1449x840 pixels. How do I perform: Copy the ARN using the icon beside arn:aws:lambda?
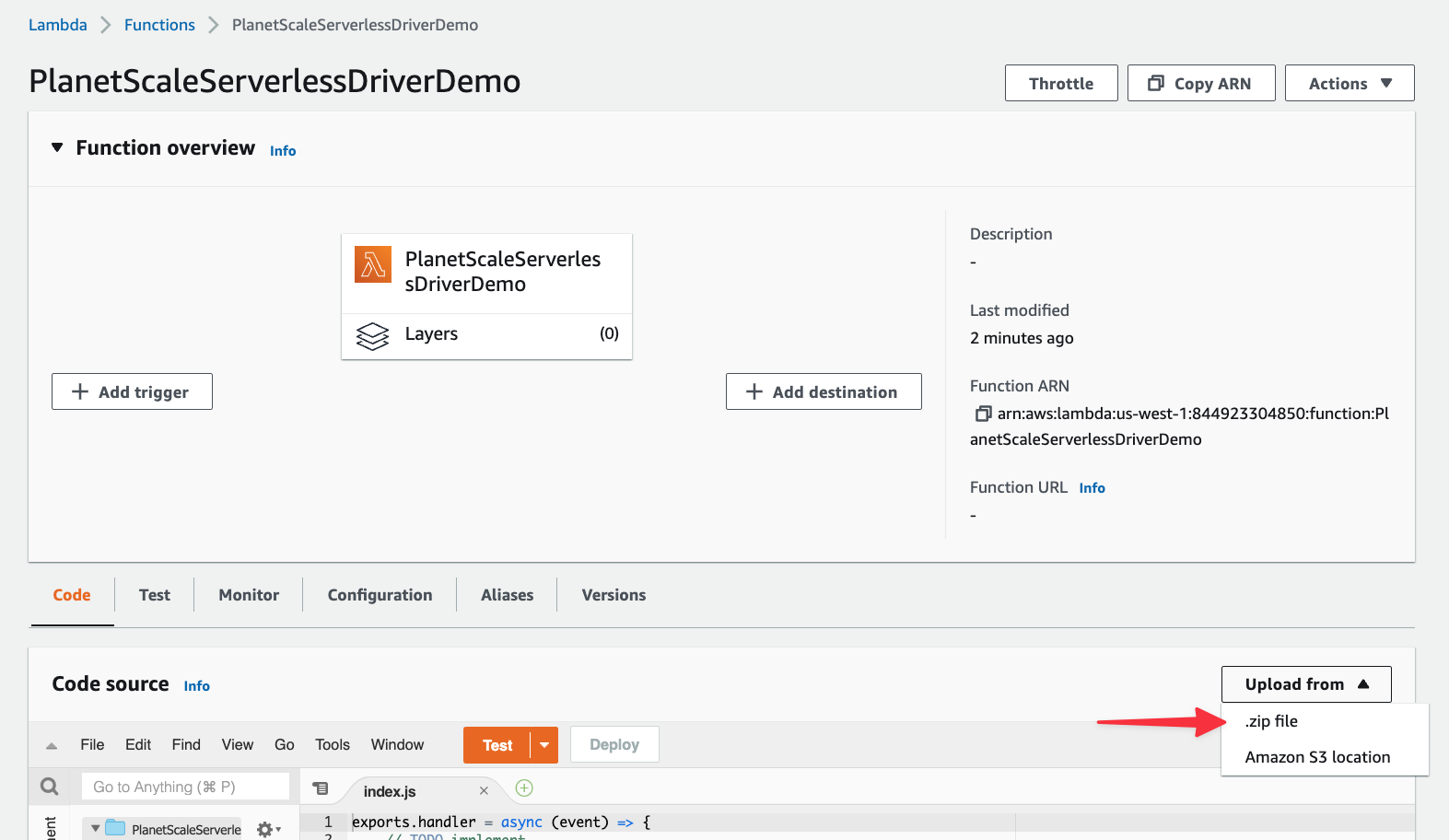[x=983, y=414]
